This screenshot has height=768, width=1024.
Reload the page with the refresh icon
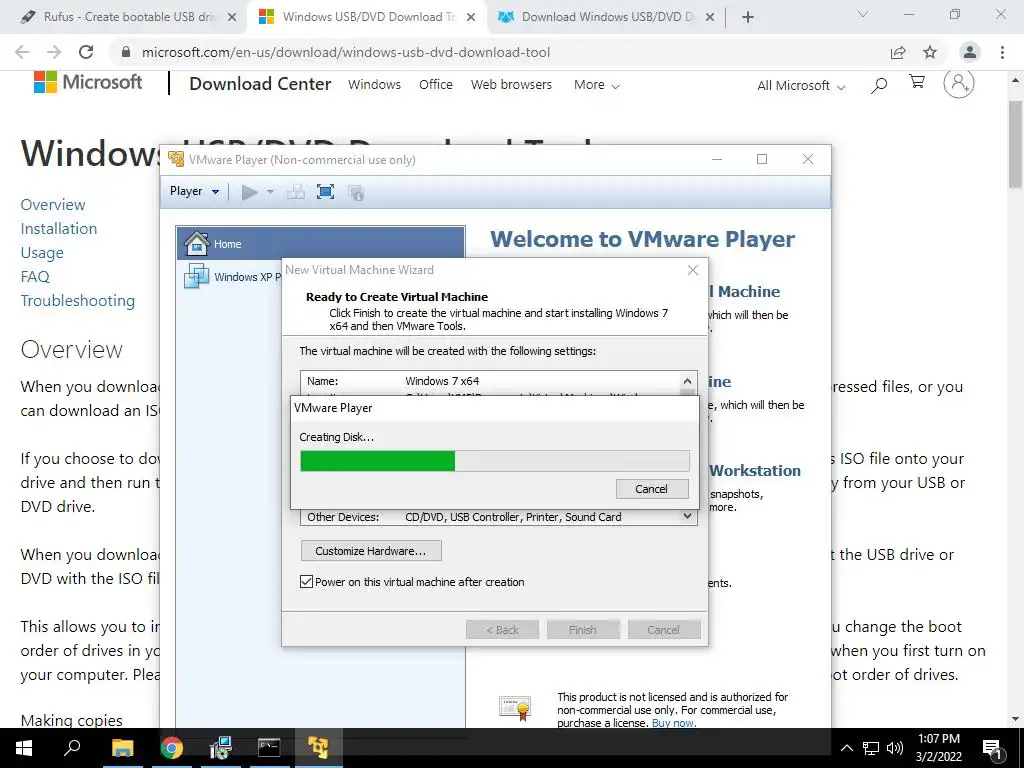(x=86, y=52)
